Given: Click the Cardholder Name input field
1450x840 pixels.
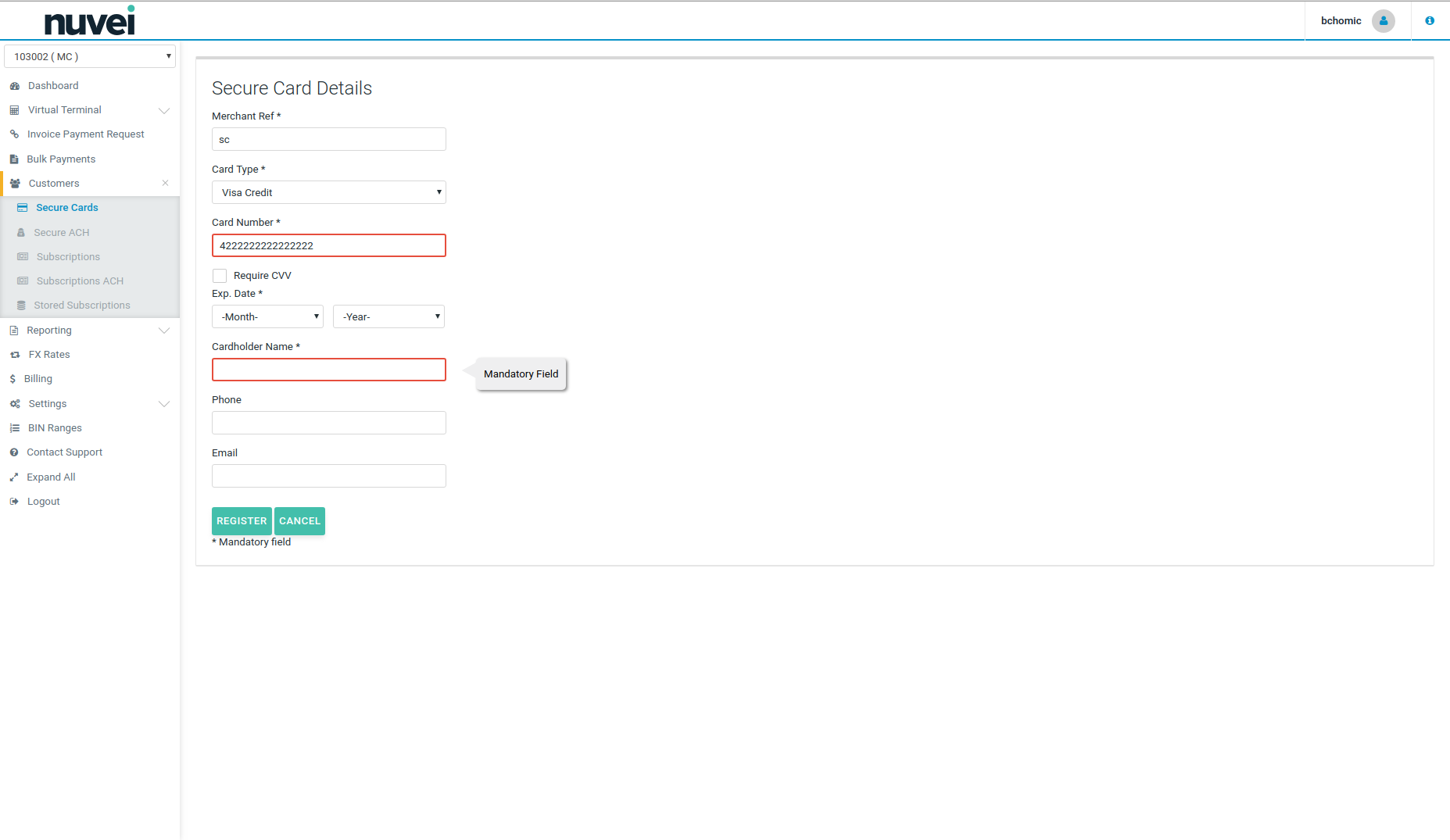Looking at the screenshot, I should (x=328, y=370).
